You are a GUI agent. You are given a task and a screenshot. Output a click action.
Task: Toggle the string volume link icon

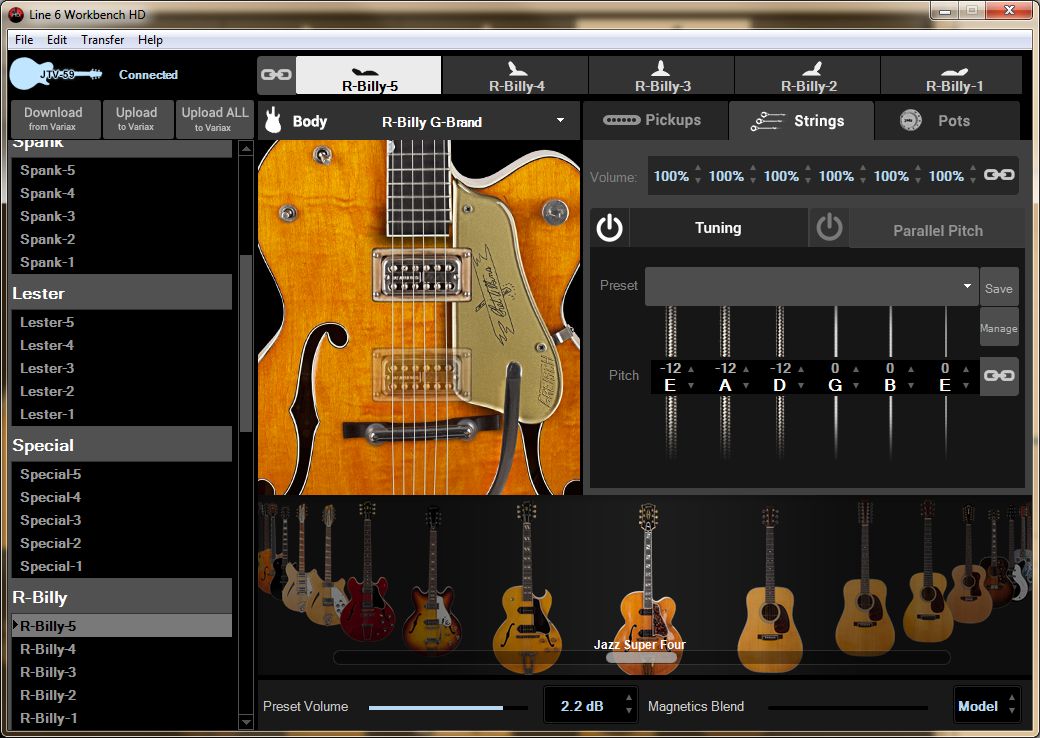coord(999,175)
